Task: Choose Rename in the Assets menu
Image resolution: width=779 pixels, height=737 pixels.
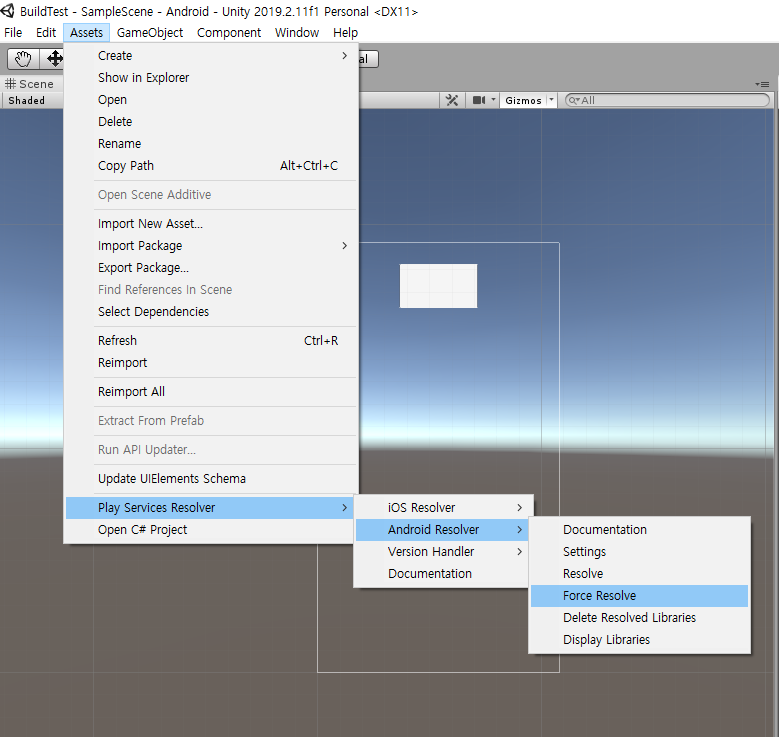Action: [211, 144]
